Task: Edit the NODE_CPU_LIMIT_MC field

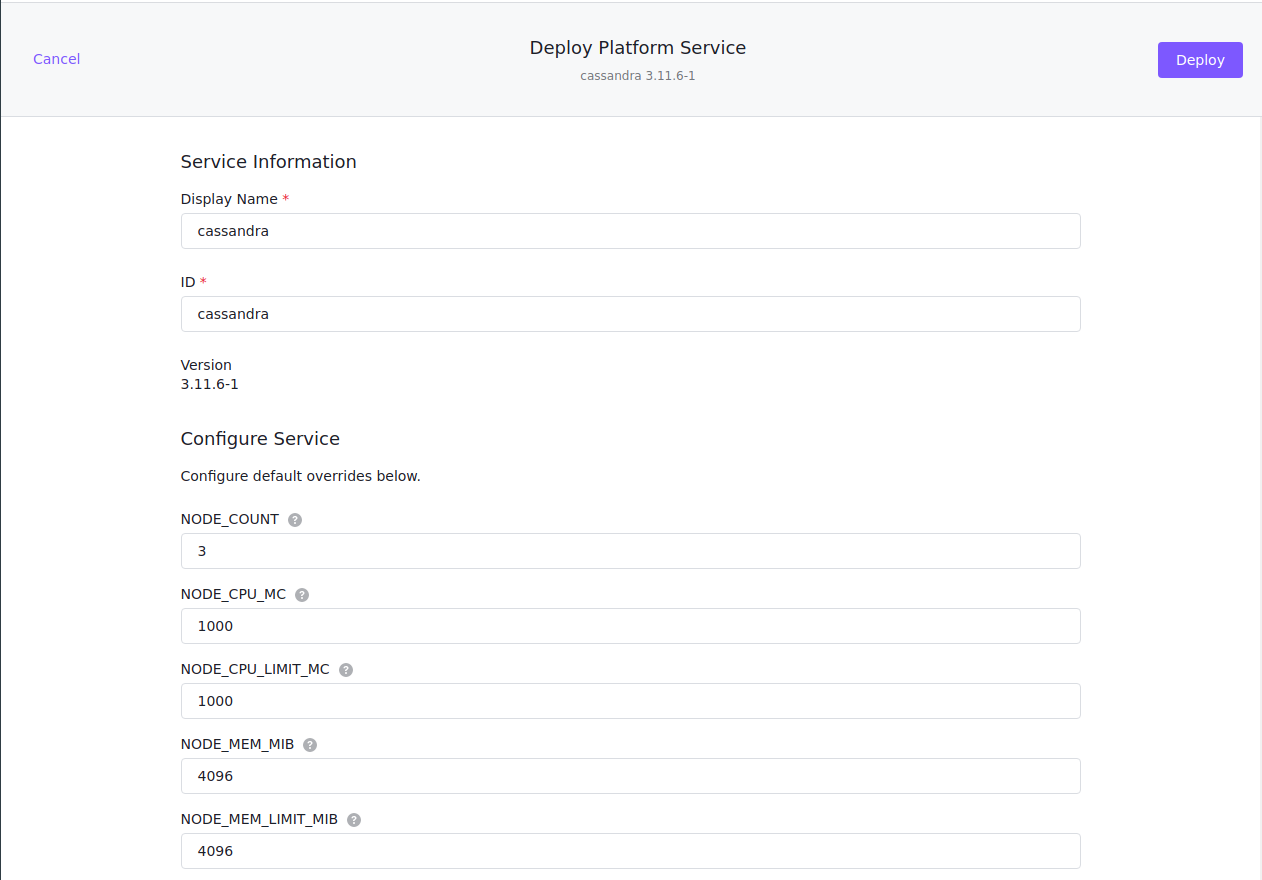Action: (630, 701)
